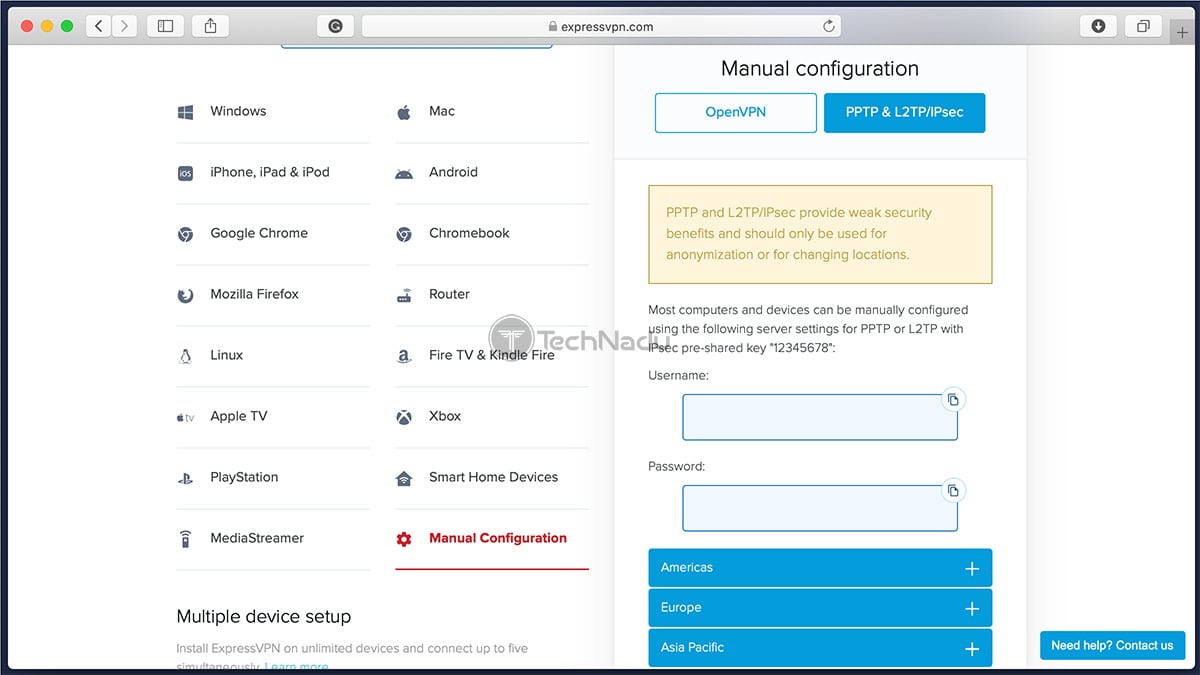Click the Windows logo icon
This screenshot has height=675, width=1200.
(x=185, y=112)
